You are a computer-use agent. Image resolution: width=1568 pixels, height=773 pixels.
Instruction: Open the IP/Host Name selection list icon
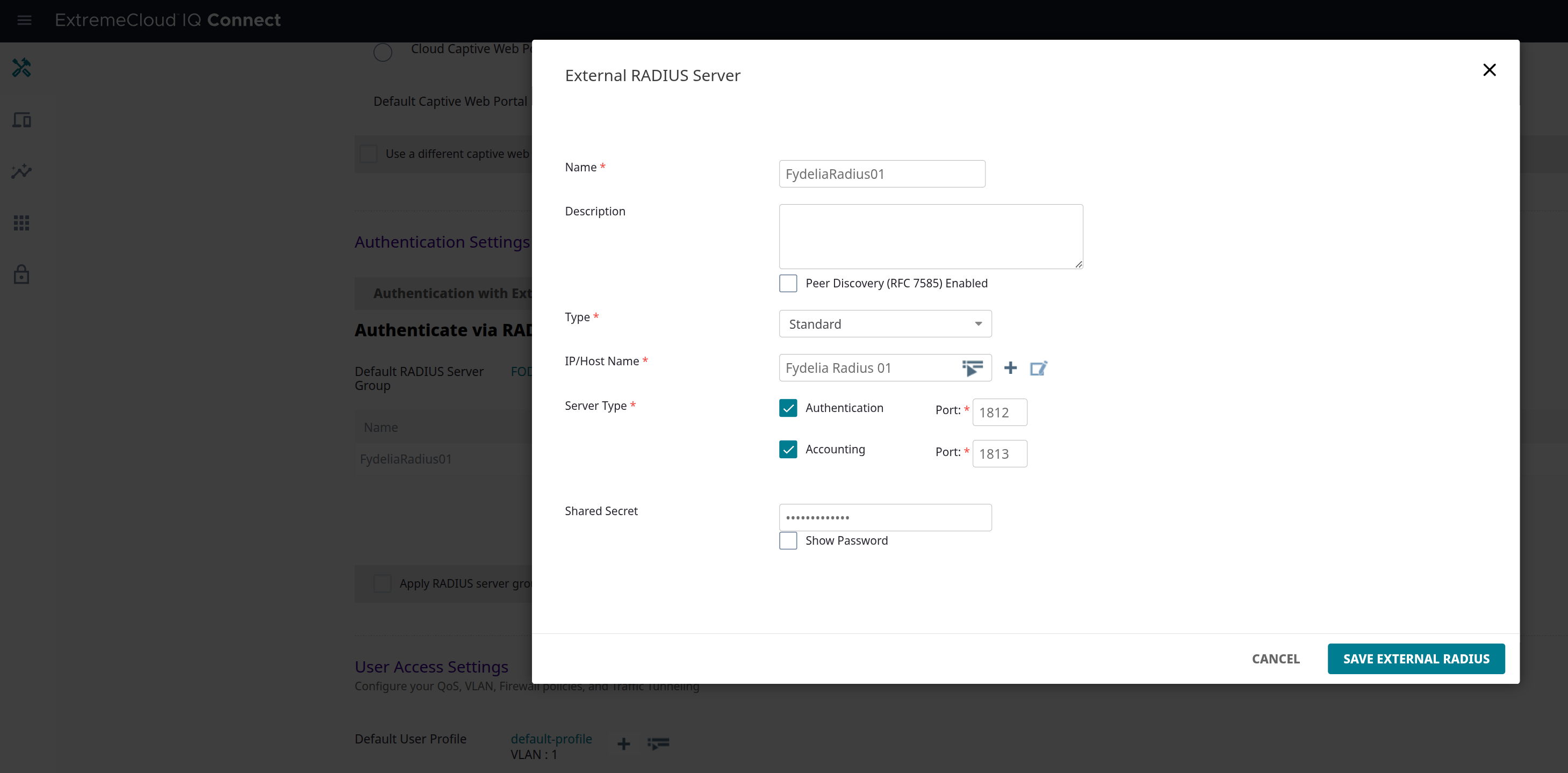point(972,367)
